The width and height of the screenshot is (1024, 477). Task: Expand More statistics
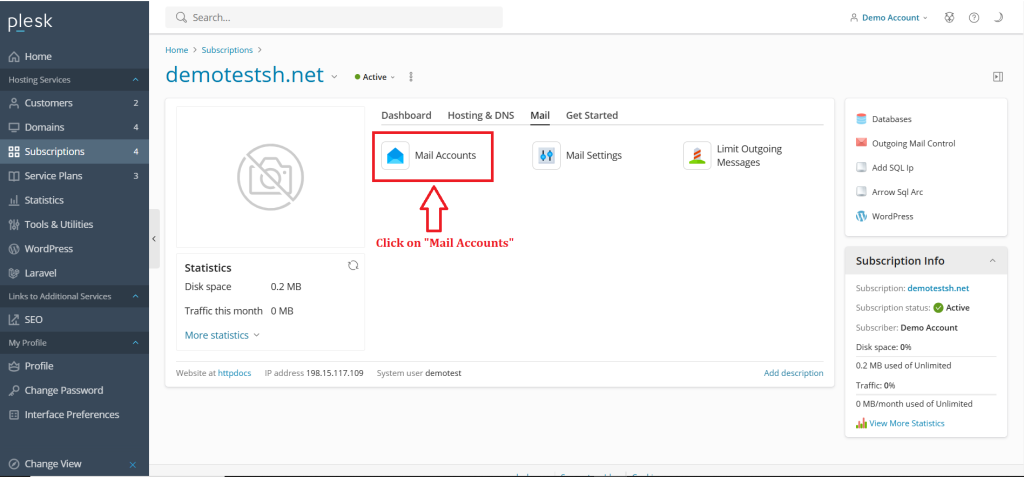(x=222, y=335)
